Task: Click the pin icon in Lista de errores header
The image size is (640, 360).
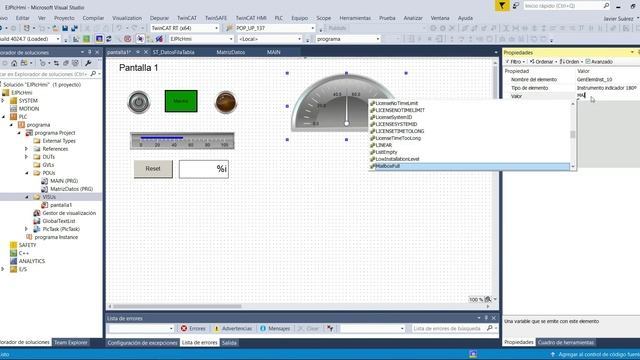Action: (x=486, y=318)
